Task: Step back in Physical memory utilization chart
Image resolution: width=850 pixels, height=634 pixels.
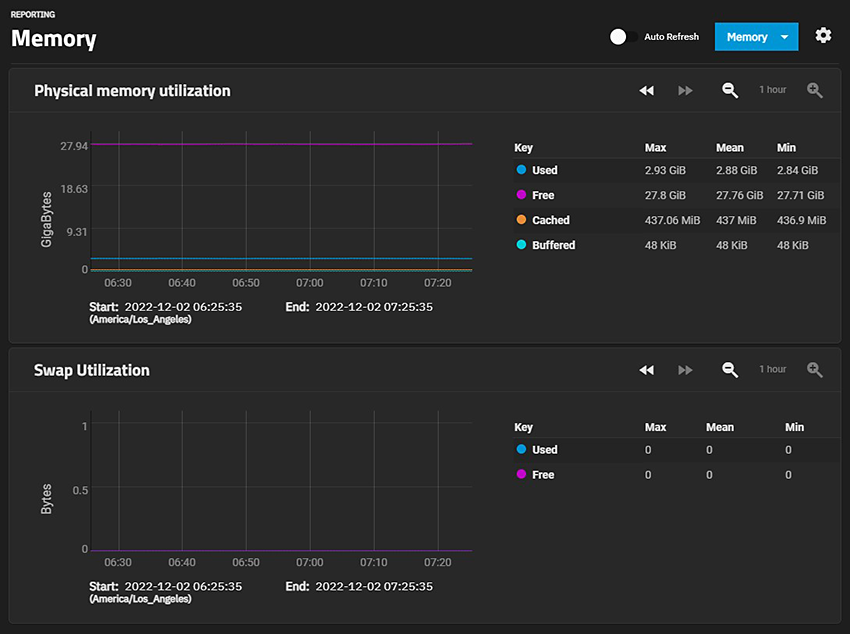Action: tap(646, 90)
